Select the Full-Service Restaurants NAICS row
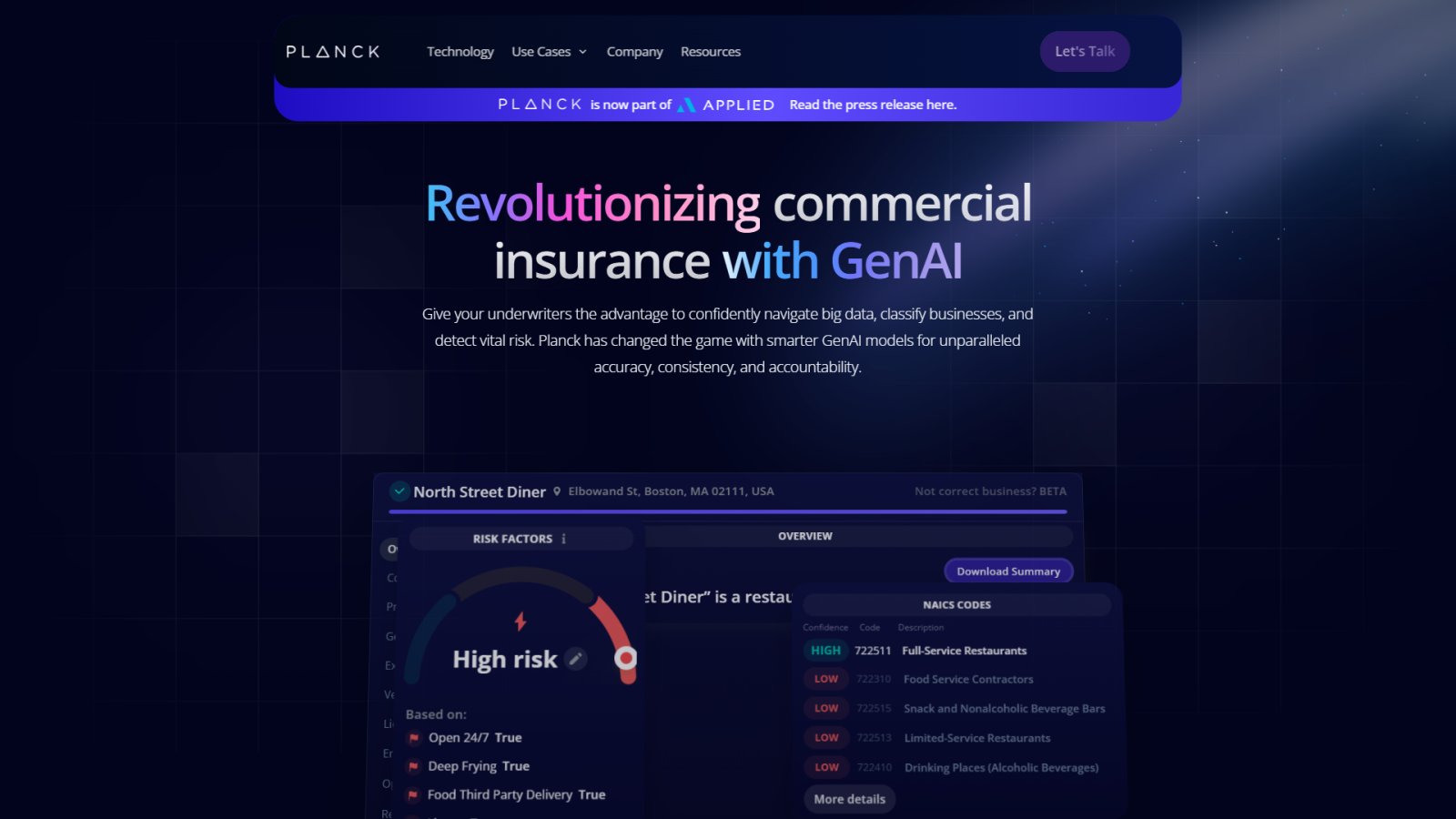The width and height of the screenshot is (1456, 819). pyautogui.click(x=955, y=651)
